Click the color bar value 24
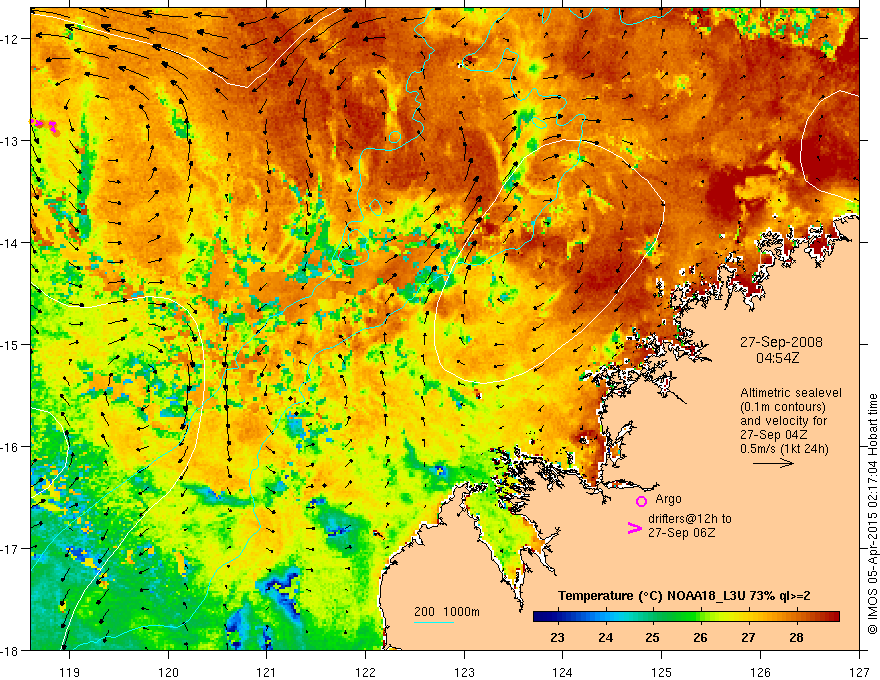 coord(605,637)
